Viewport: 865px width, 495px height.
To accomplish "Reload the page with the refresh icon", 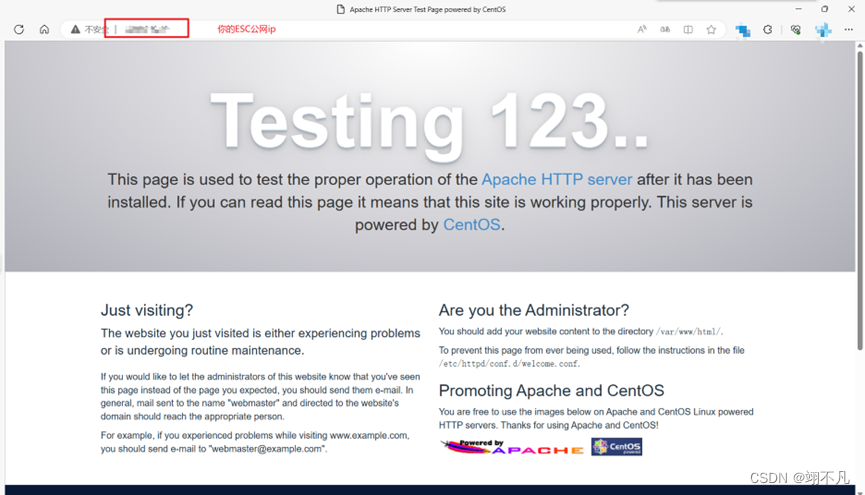I will 19,29.
